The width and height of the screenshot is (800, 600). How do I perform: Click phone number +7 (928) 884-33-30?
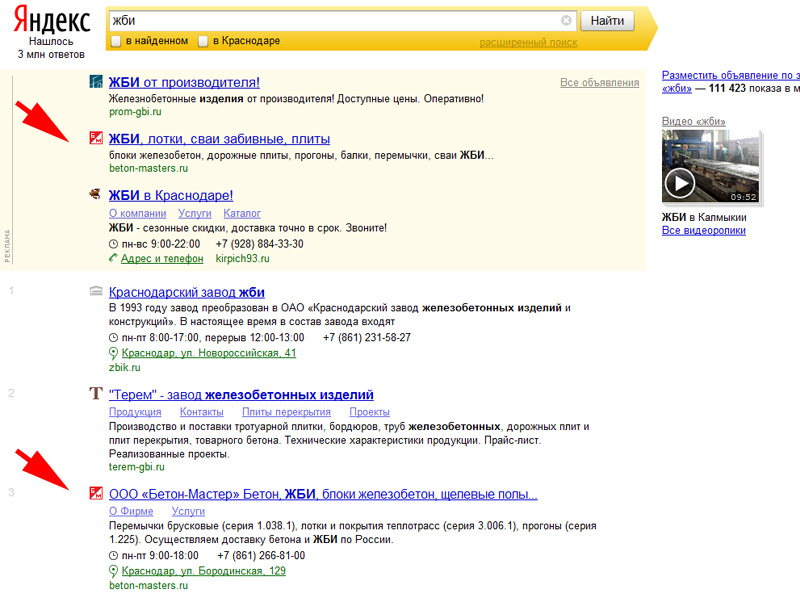click(259, 244)
